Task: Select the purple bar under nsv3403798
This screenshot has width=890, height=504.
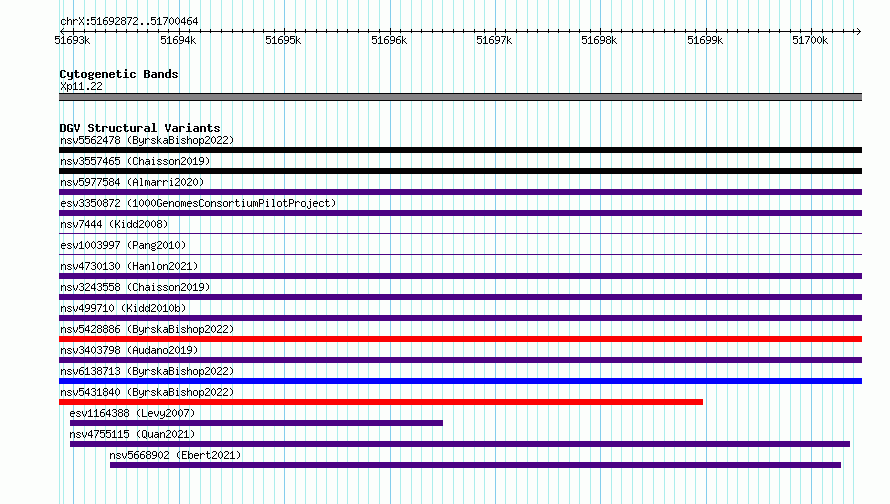Action: (460, 360)
